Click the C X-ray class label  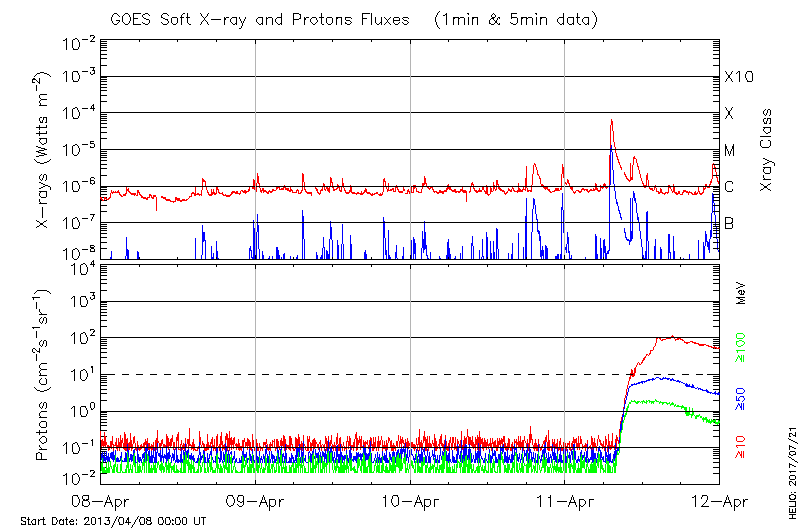tap(729, 187)
